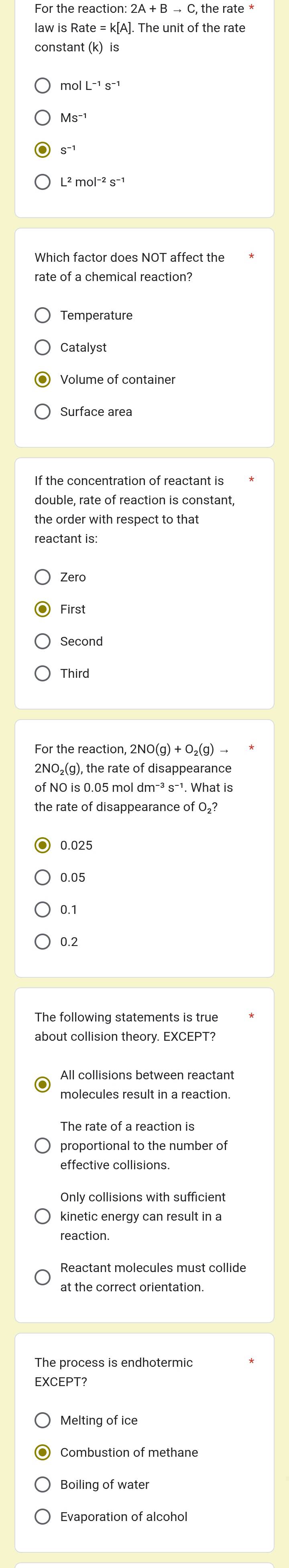Choose the L² mol⁻² s⁻¹ option
Viewport: 289px width, 1568px height.
click(x=43, y=181)
